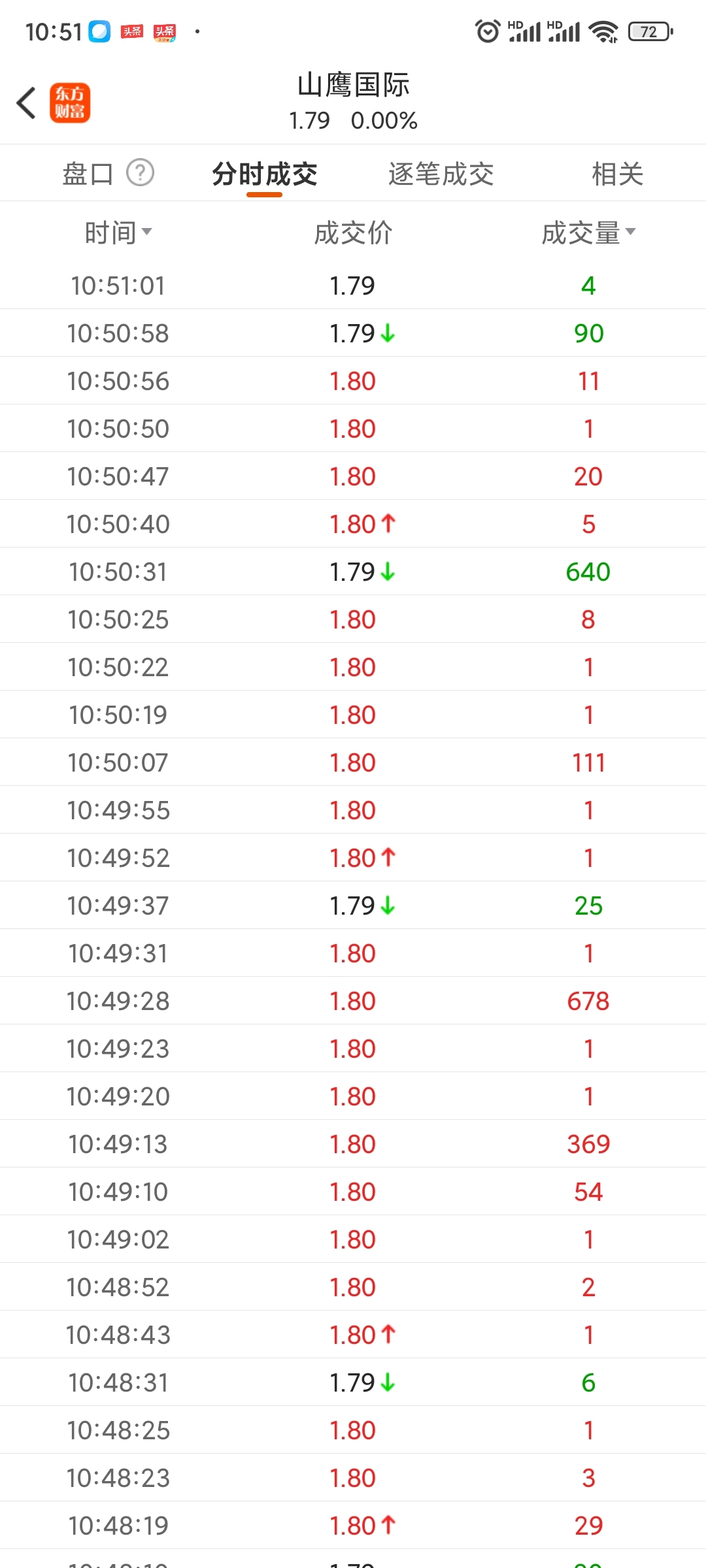Select the 10:49:28 row with volume 678
The width and height of the screenshot is (706, 1568).
click(x=353, y=1001)
